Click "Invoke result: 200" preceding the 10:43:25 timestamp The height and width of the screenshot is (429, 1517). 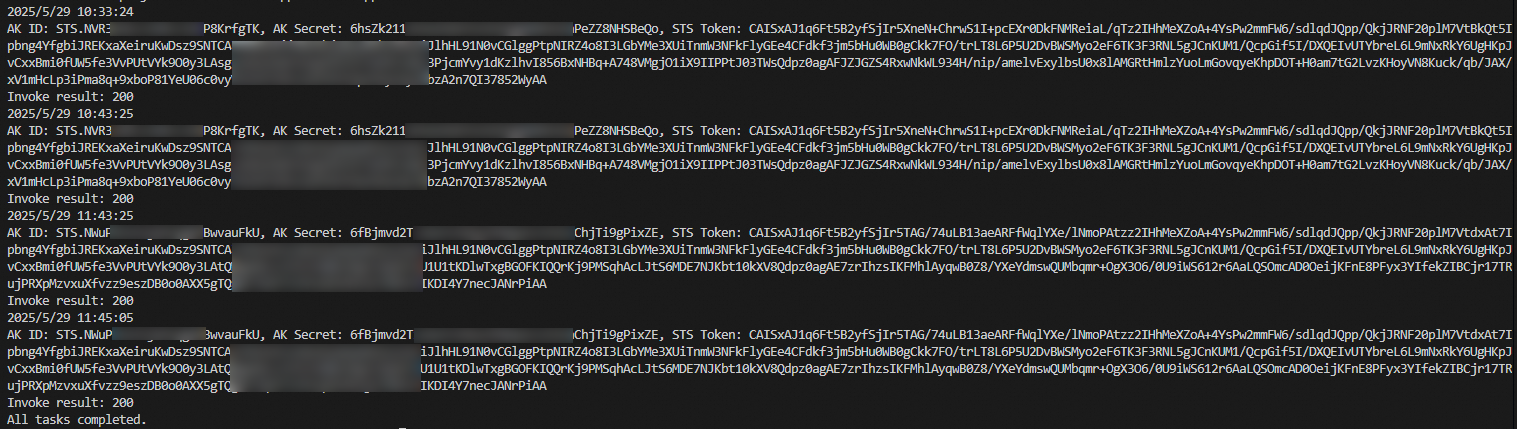click(x=70, y=96)
